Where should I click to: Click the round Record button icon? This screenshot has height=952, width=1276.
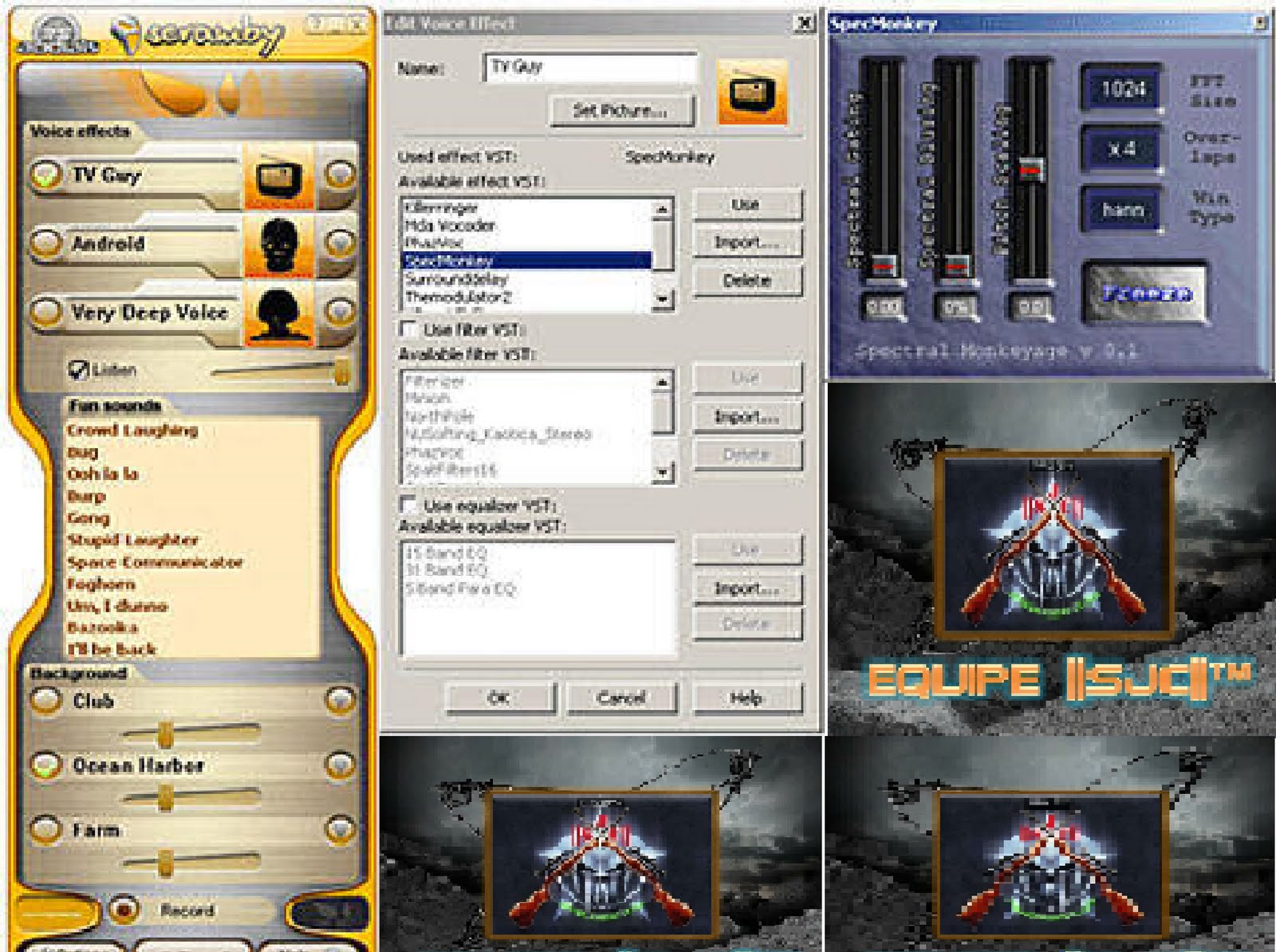pos(124,908)
